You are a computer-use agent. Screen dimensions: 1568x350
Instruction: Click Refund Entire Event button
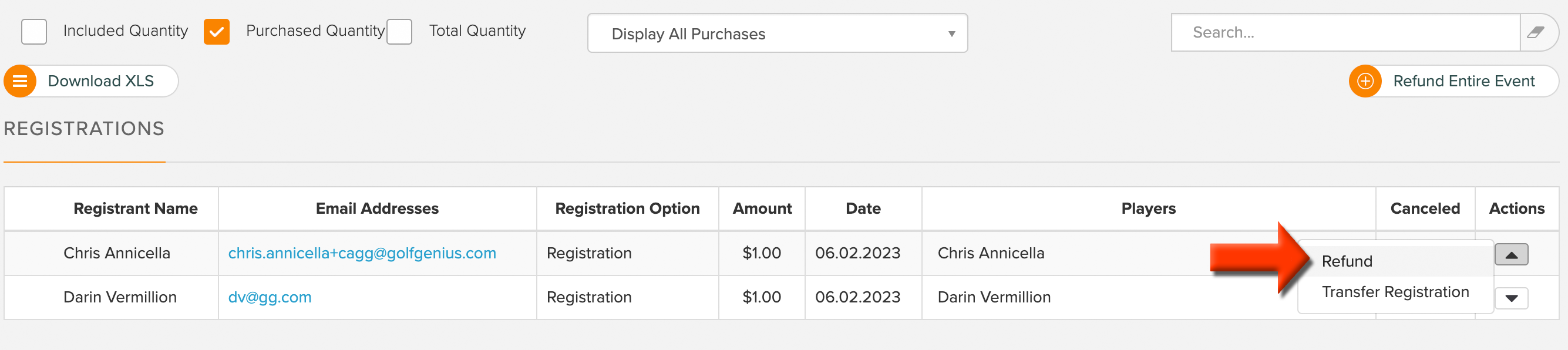click(1453, 81)
